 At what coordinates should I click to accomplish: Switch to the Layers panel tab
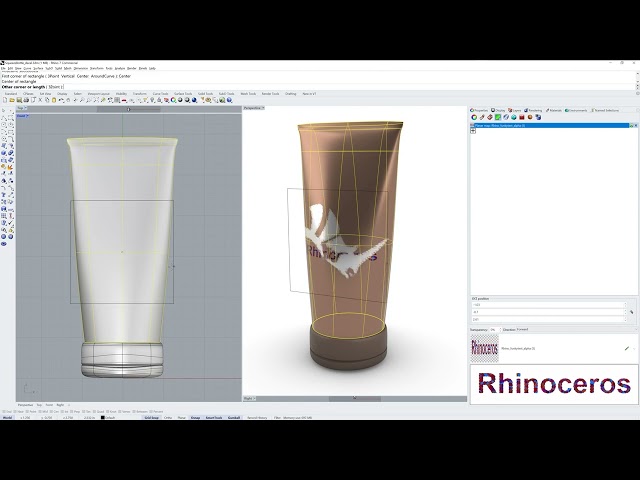click(x=514, y=110)
